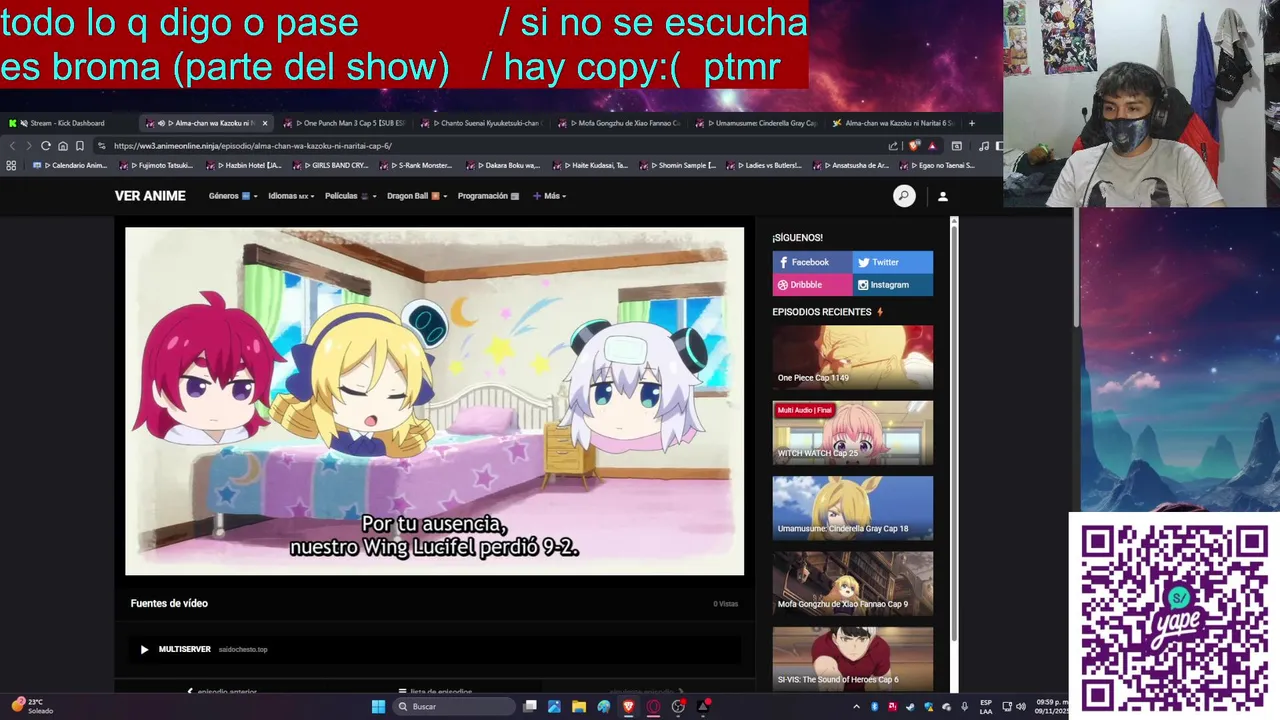The width and height of the screenshot is (1280, 720).
Task: Open the site search magnifier icon
Action: click(x=904, y=196)
